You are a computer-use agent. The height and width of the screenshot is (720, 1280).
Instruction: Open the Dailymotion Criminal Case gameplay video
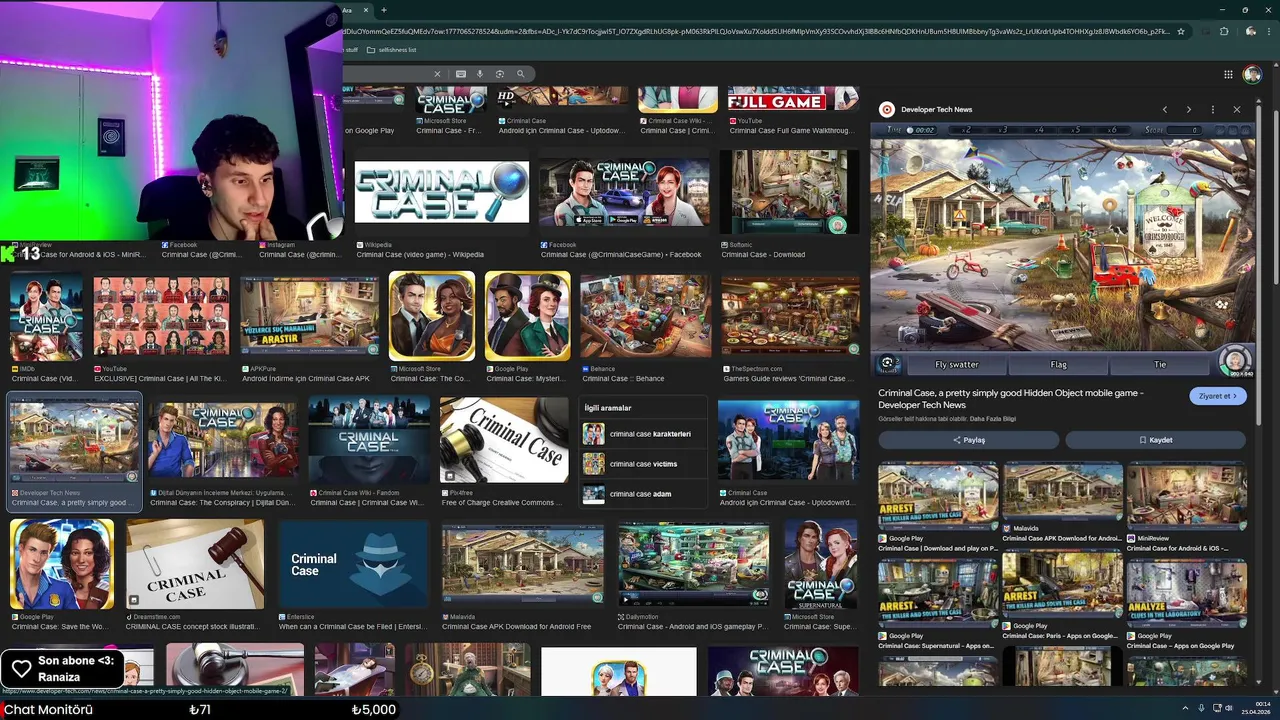[693, 565]
